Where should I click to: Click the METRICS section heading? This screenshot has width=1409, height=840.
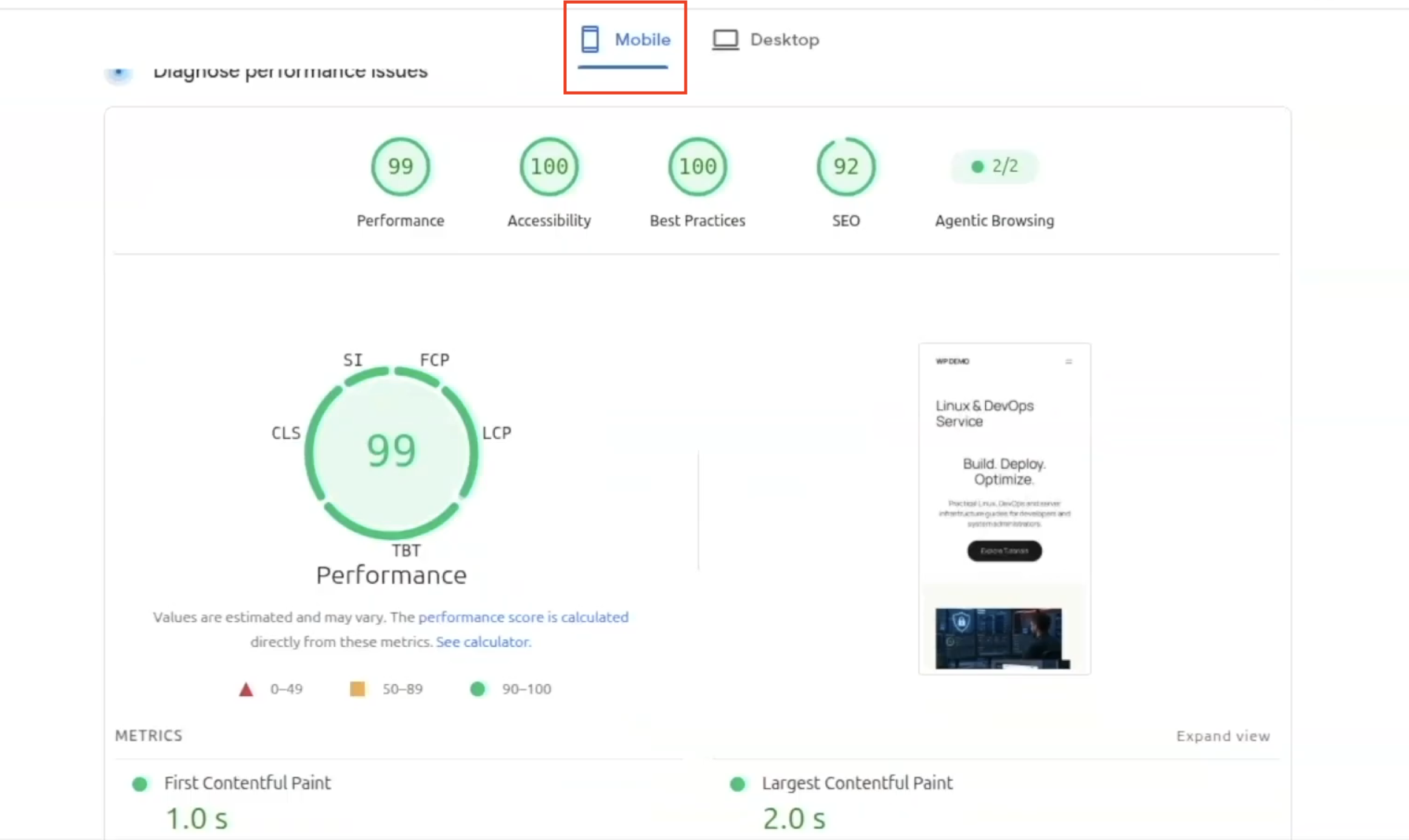point(149,735)
